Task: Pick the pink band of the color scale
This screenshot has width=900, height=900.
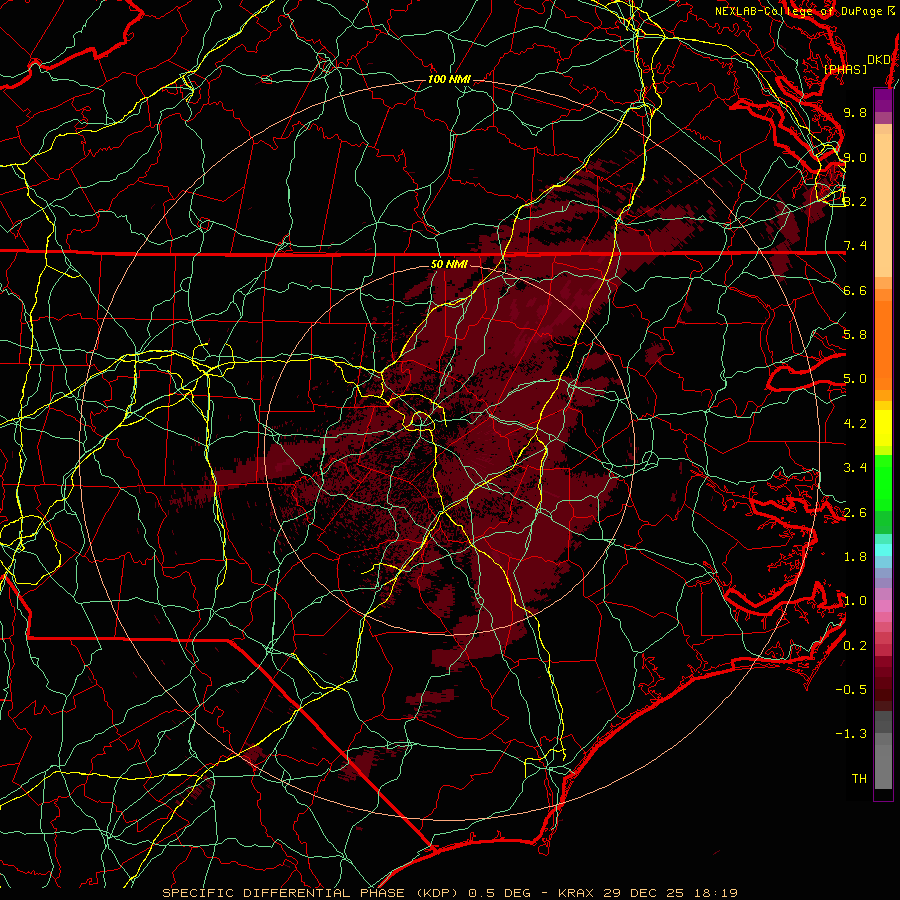Action: (x=883, y=606)
